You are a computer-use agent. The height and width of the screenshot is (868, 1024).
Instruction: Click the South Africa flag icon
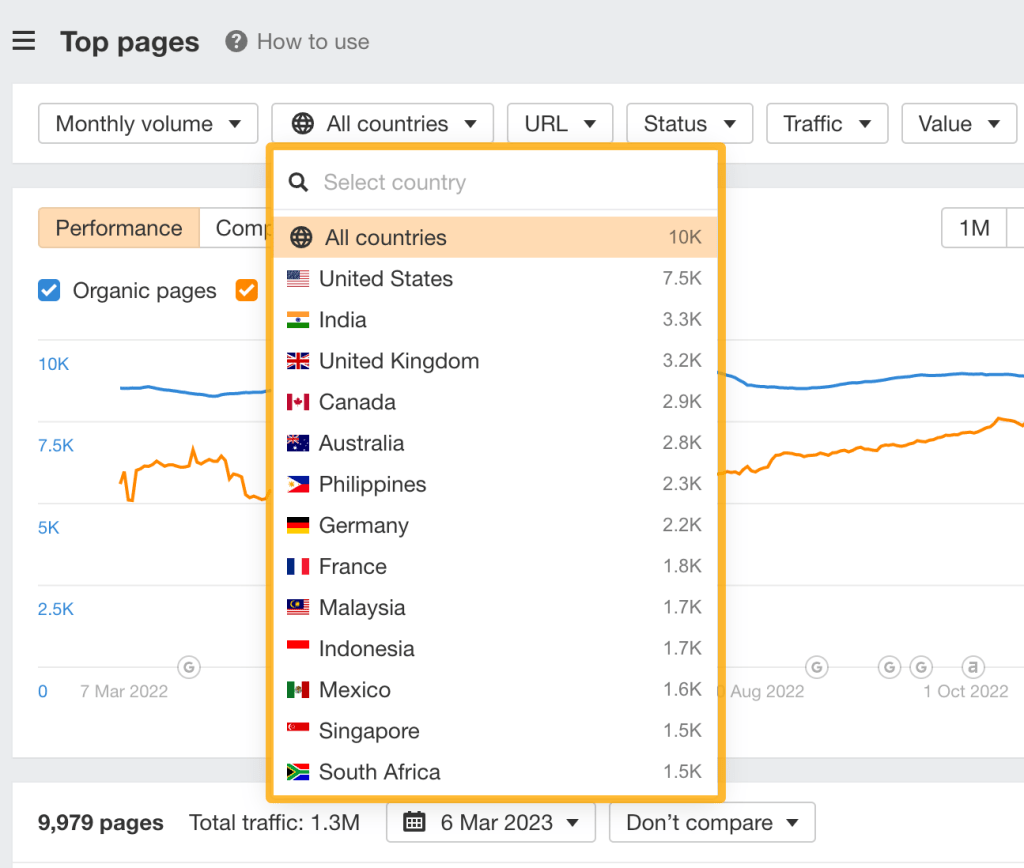click(297, 772)
